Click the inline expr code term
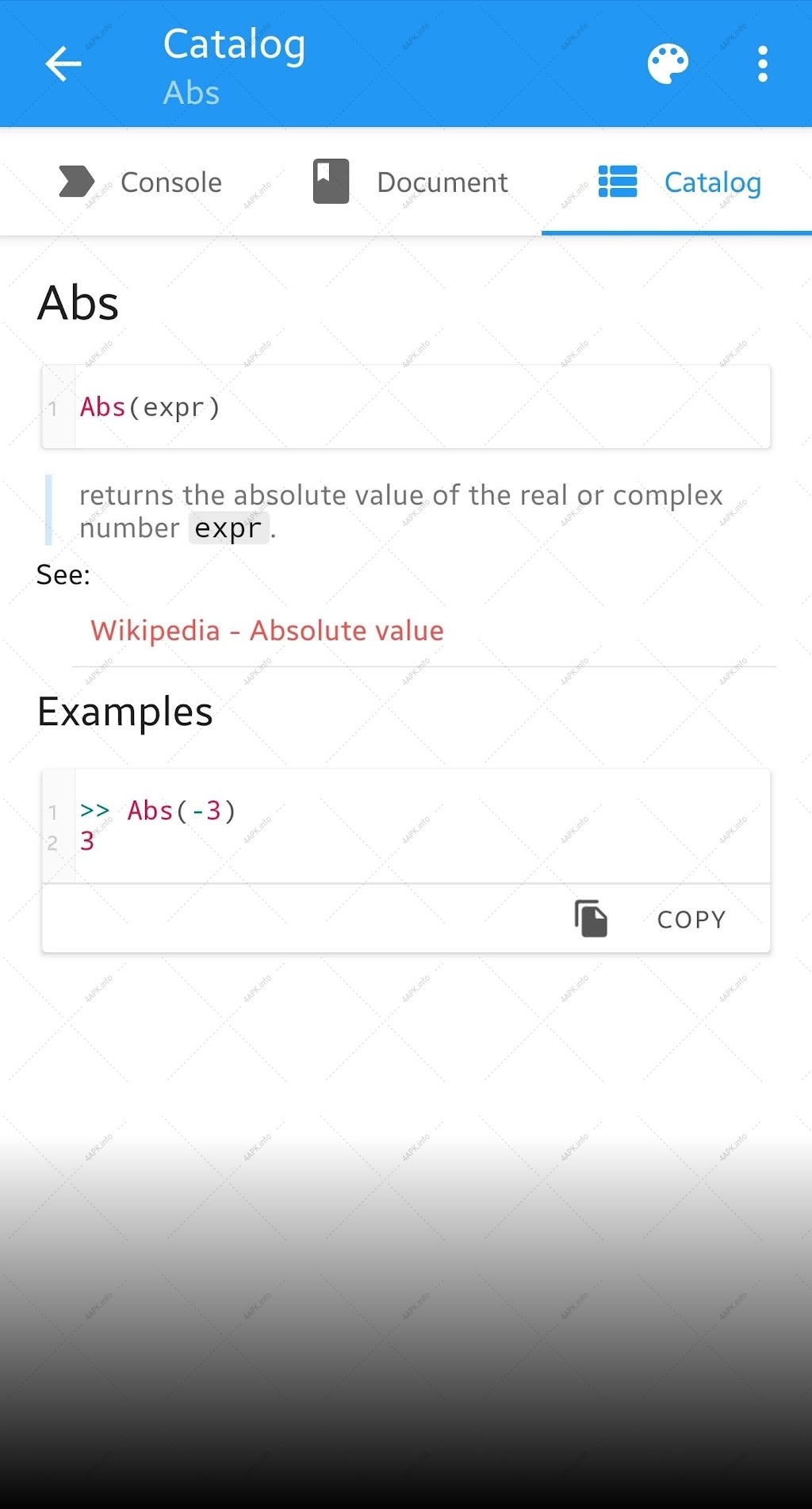The width and height of the screenshot is (812, 1509). (x=228, y=528)
